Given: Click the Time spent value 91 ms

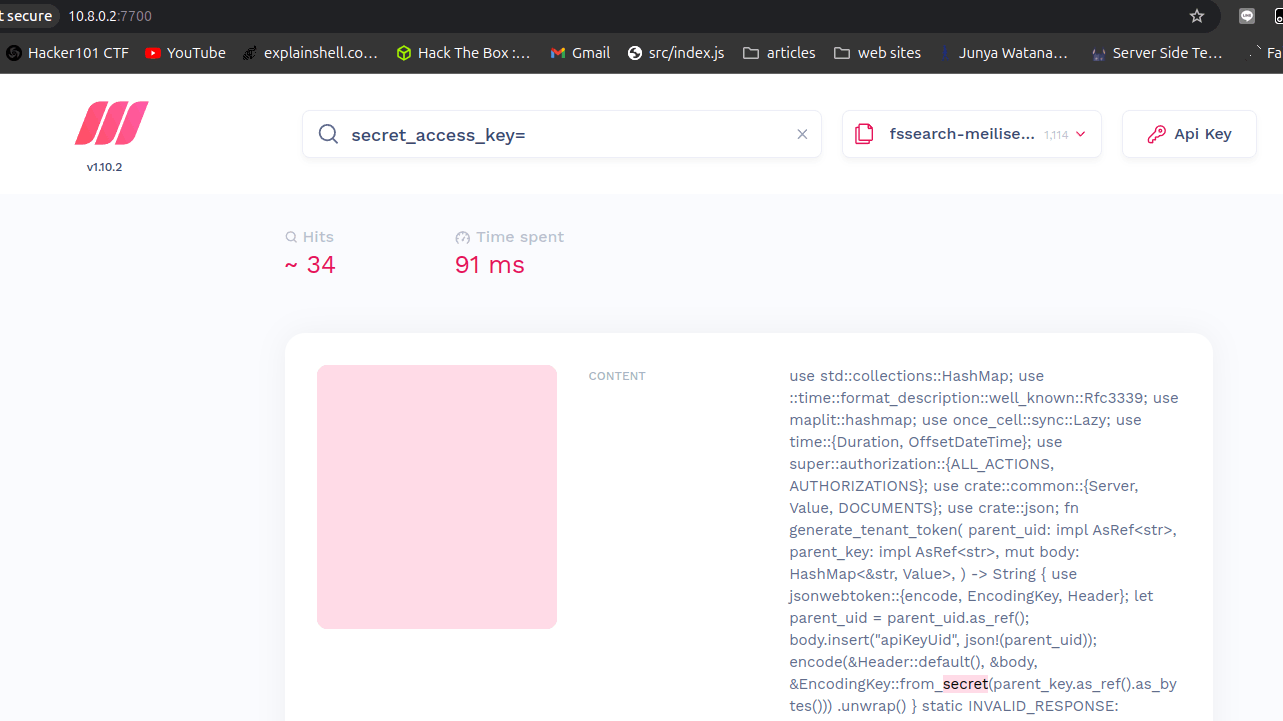Looking at the screenshot, I should tap(490, 265).
